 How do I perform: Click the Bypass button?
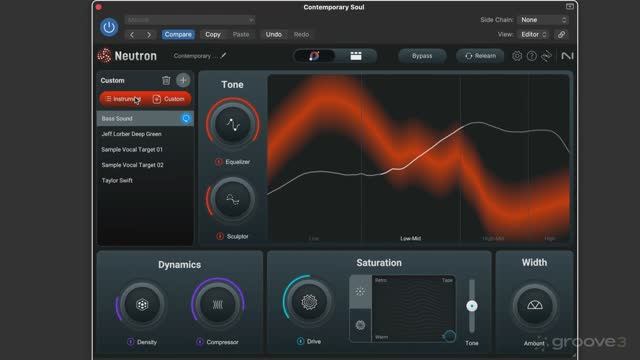tap(422, 56)
